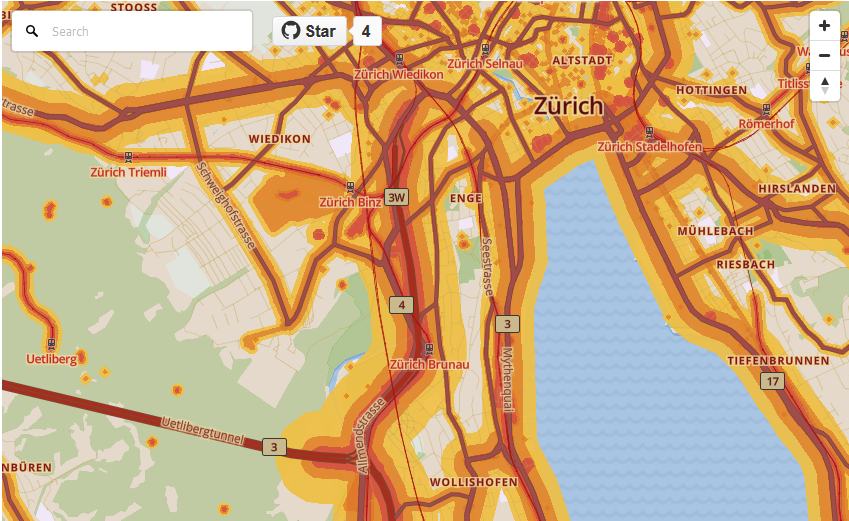
Task: Click route 4 shield marker
Action: (402, 305)
